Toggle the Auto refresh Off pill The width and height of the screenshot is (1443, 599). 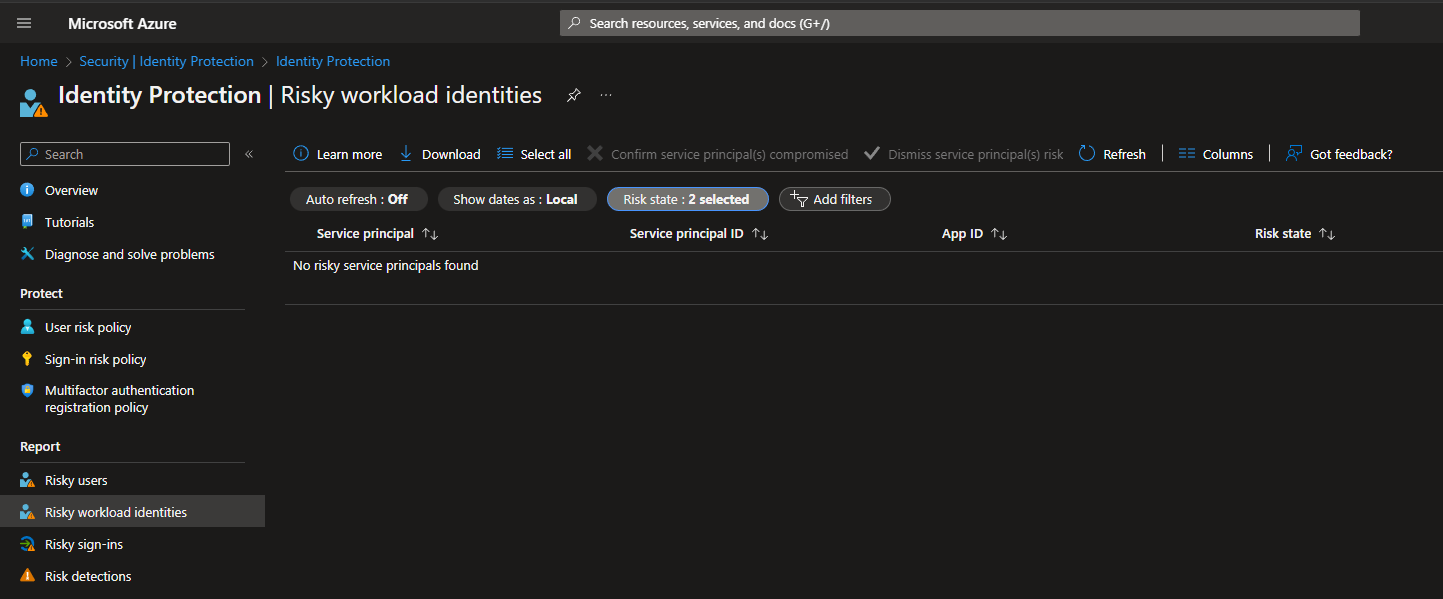pos(358,199)
